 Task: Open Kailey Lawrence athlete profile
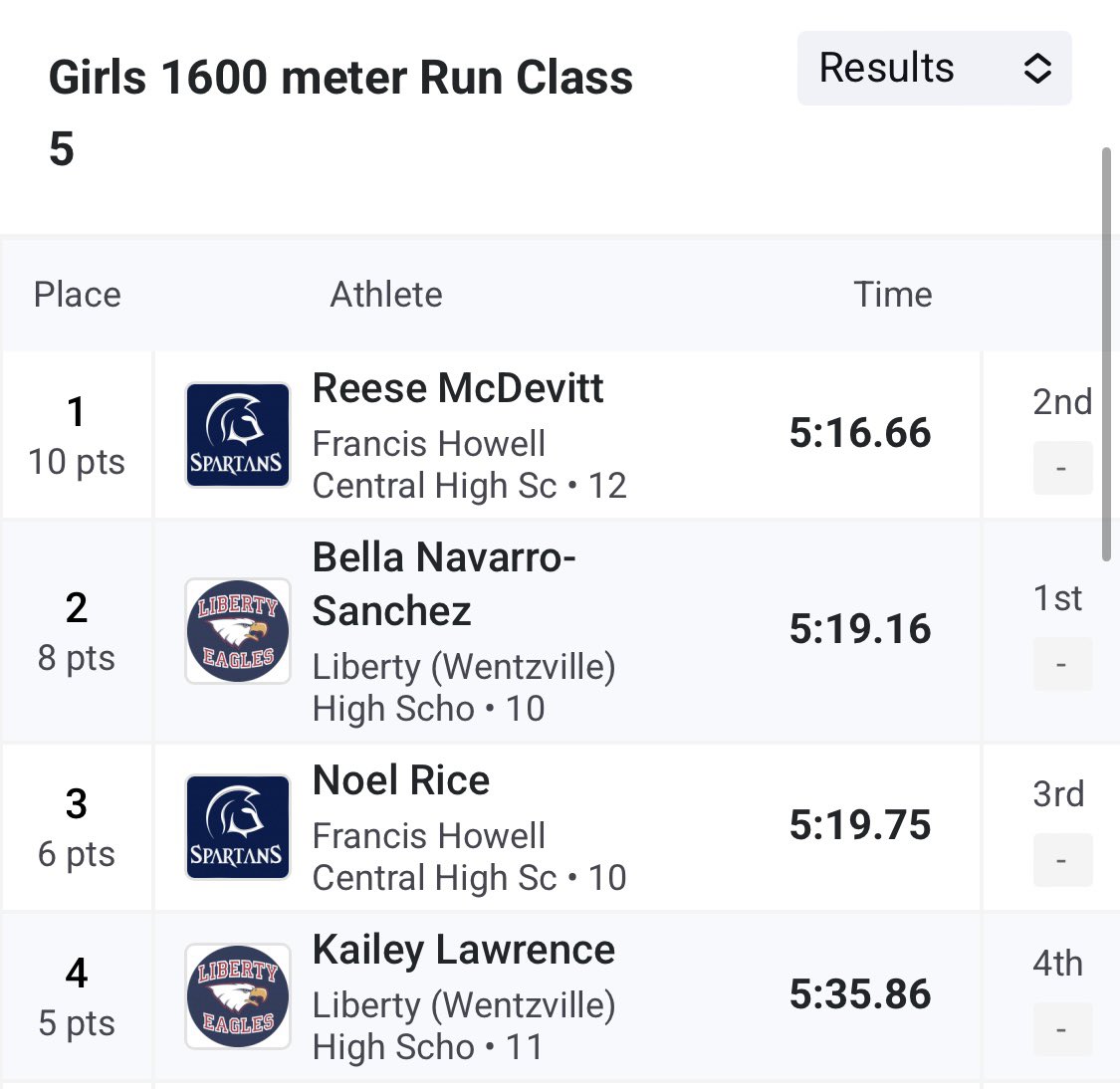tap(464, 950)
